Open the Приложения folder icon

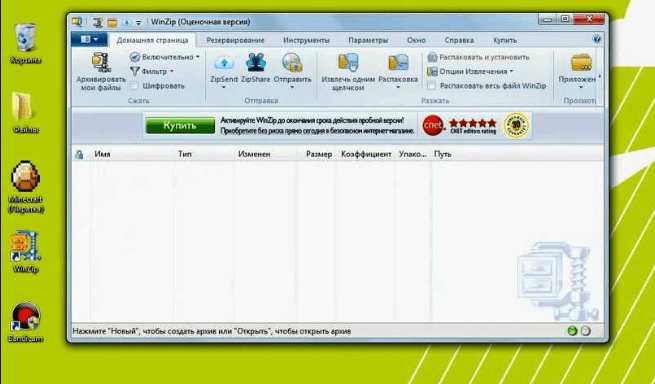(581, 63)
